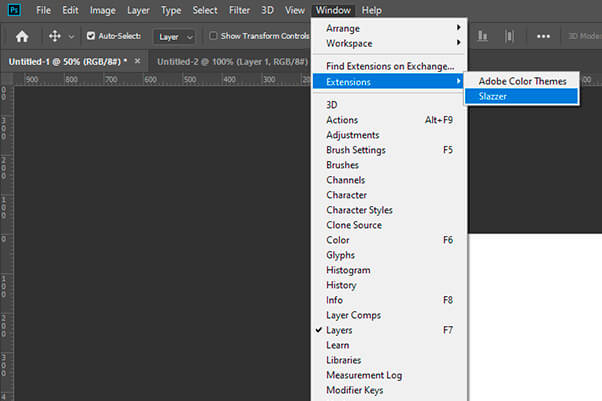602x401 pixels.
Task: Open the Actions panel
Action: pyautogui.click(x=389, y=120)
